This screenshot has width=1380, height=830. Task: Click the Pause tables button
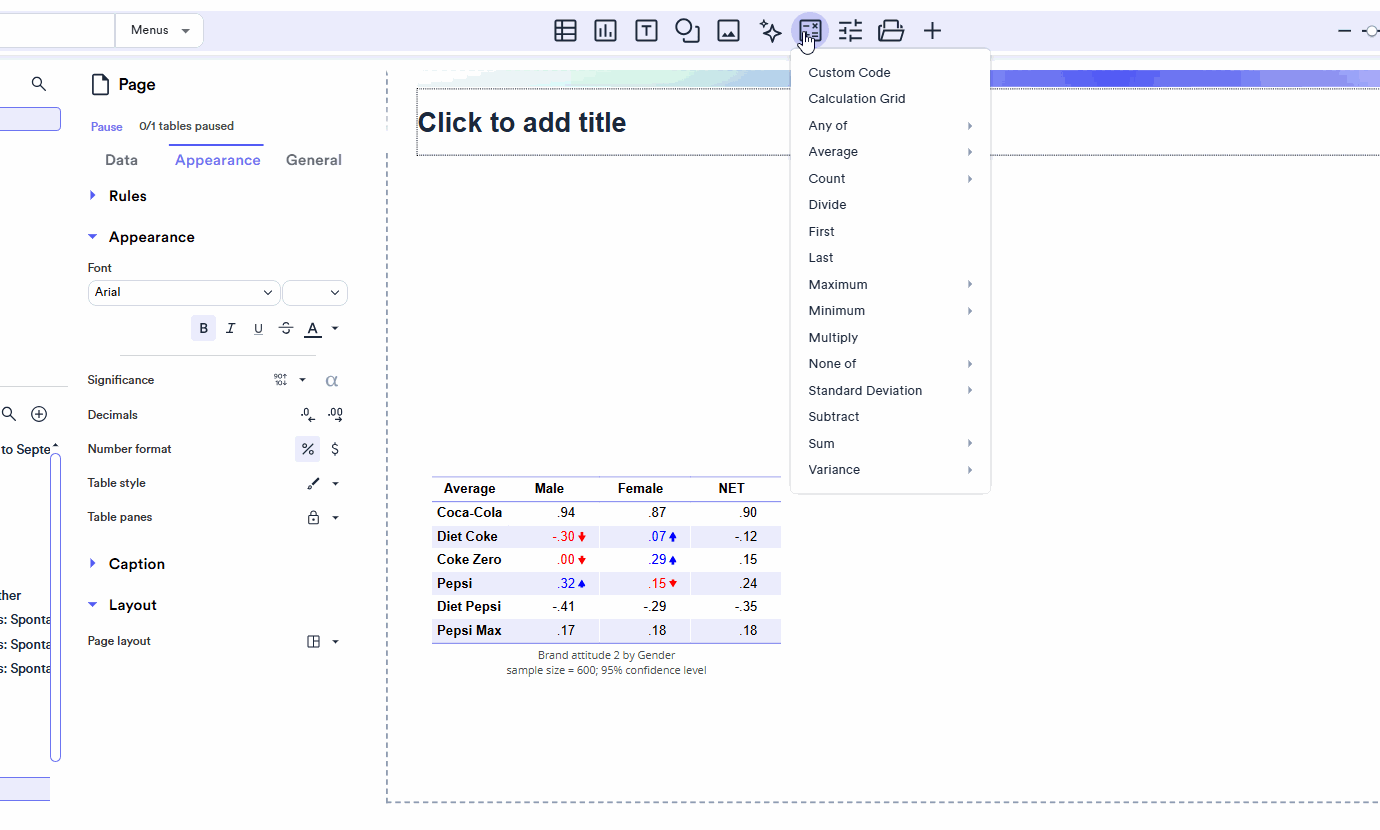coord(106,126)
